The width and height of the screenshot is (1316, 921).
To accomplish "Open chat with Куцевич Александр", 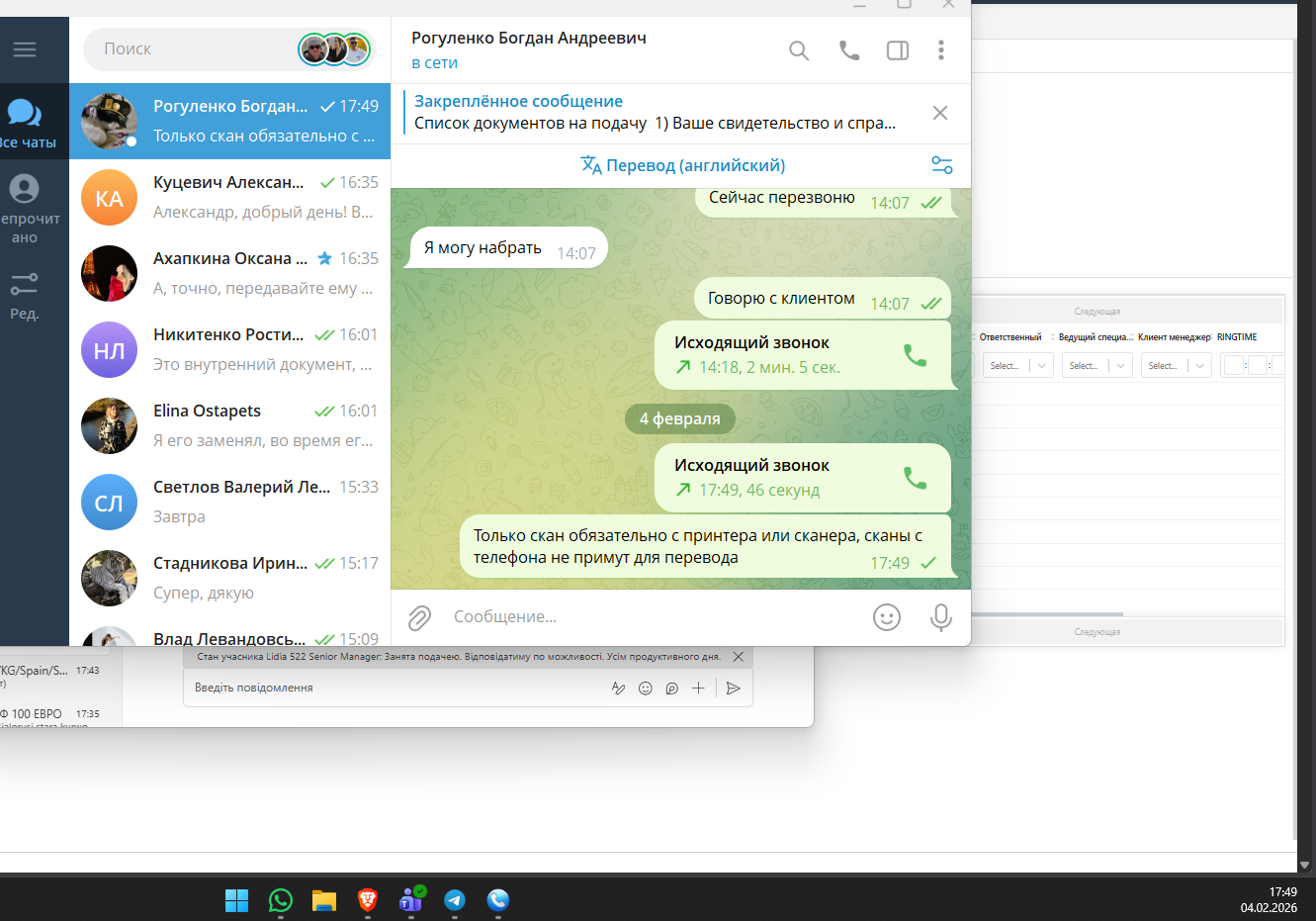I will pyautogui.click(x=229, y=197).
